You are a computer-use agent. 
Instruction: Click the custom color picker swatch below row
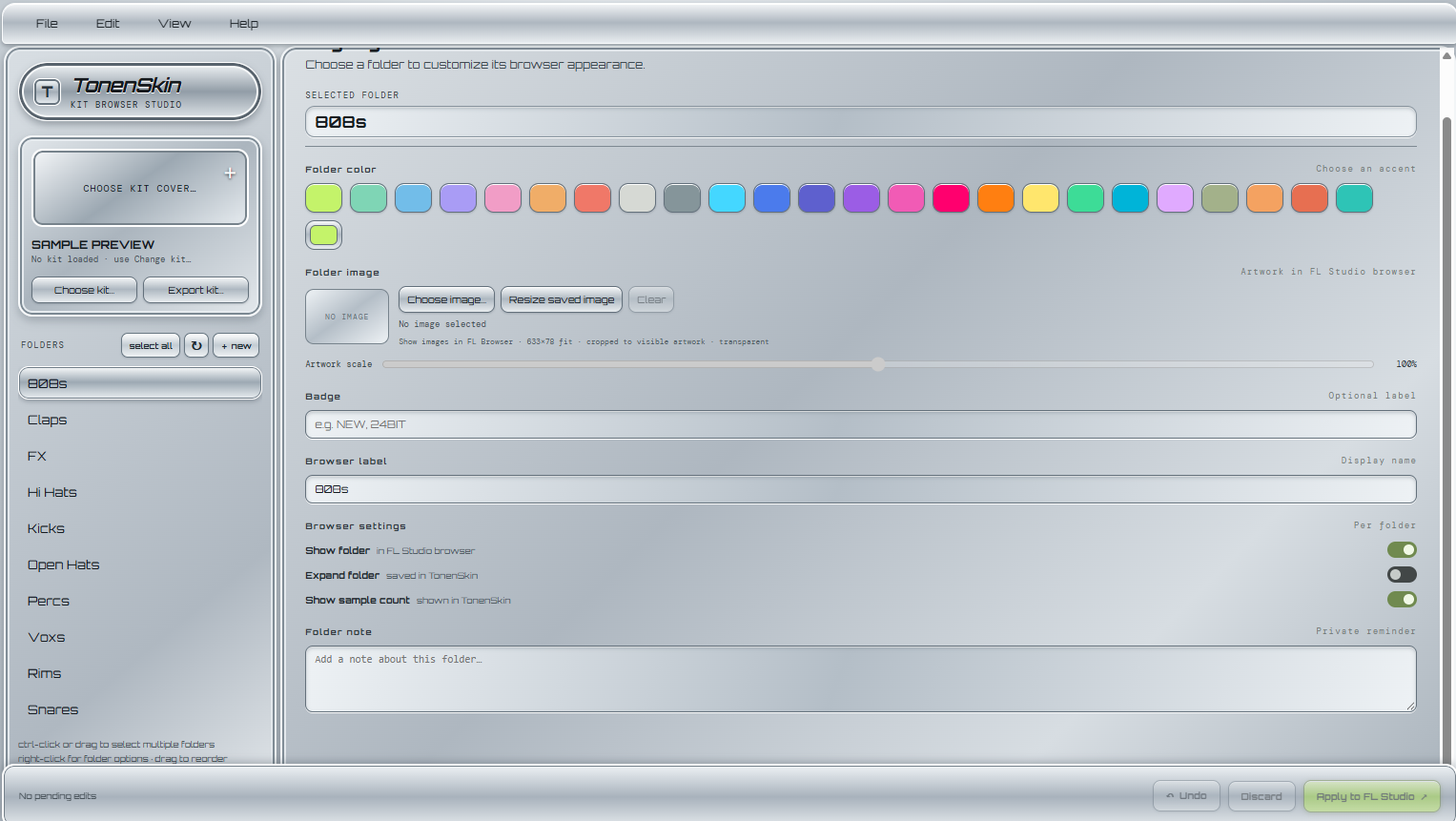(323, 235)
